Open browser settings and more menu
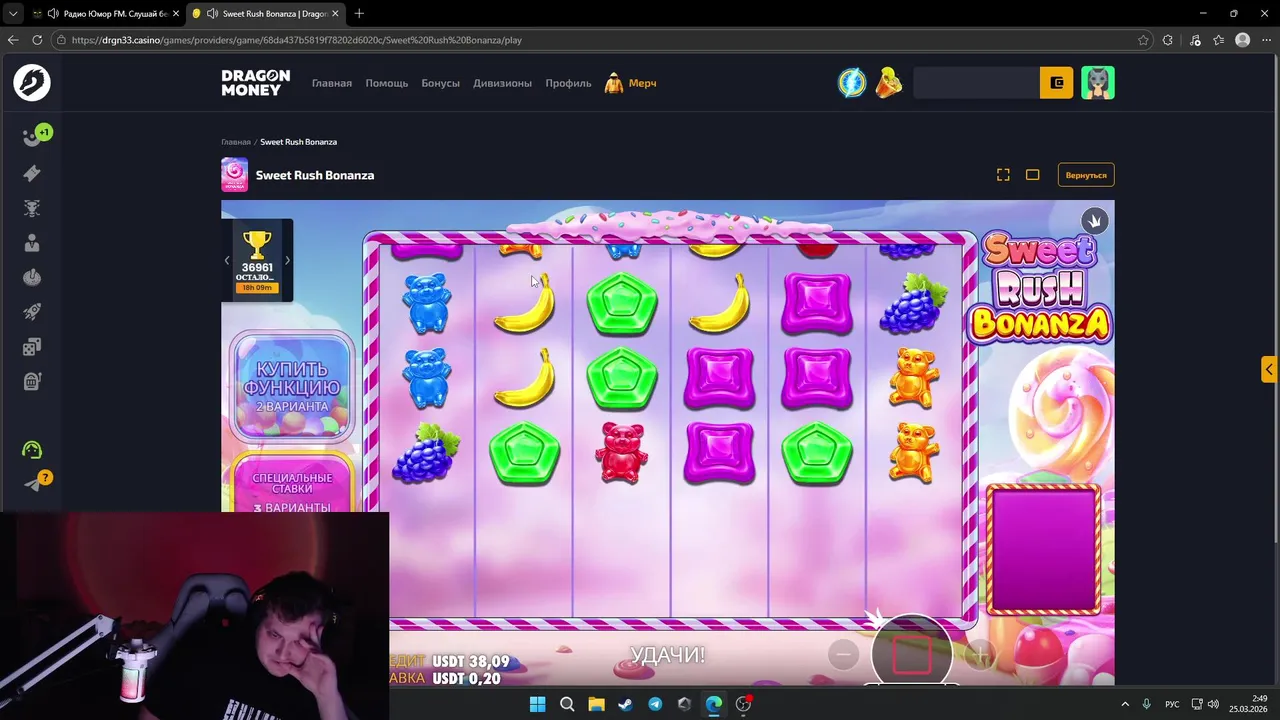The image size is (1280, 720). pos(1266,40)
